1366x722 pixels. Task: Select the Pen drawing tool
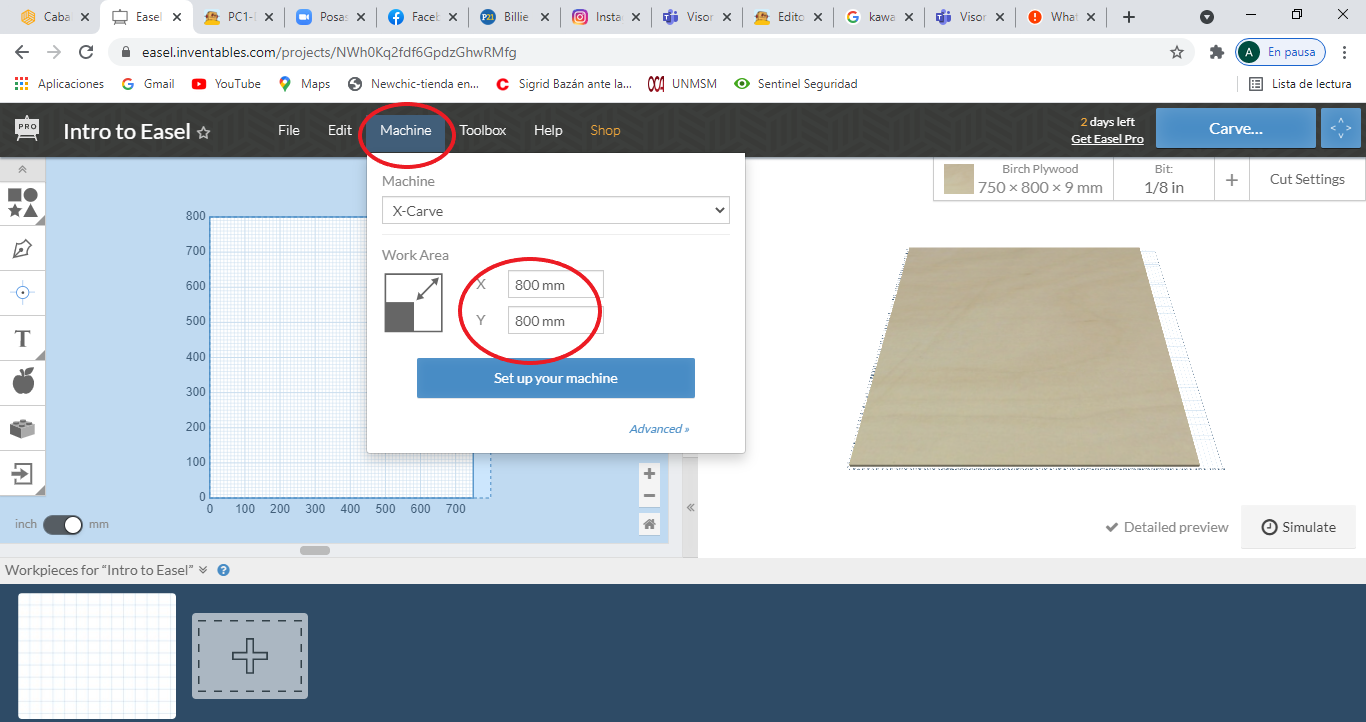click(x=22, y=248)
